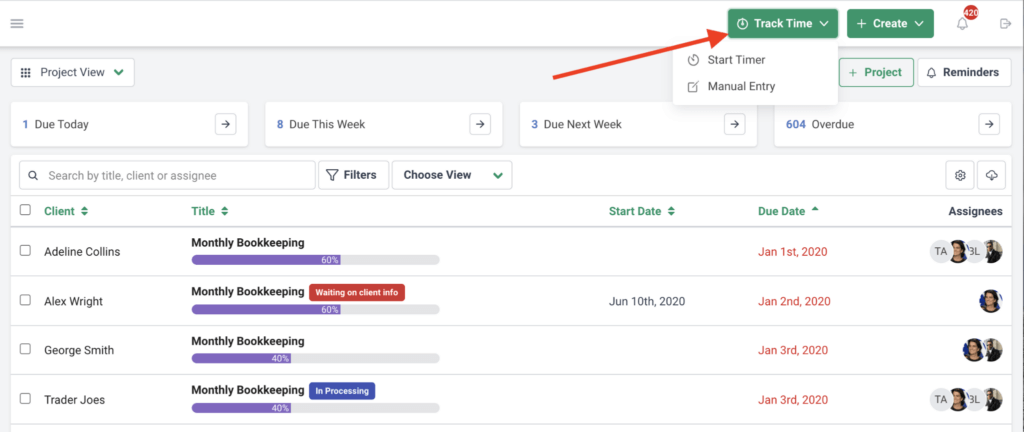Select the Alex Wright row checkbox
Image resolution: width=1024 pixels, height=432 pixels.
click(x=26, y=300)
